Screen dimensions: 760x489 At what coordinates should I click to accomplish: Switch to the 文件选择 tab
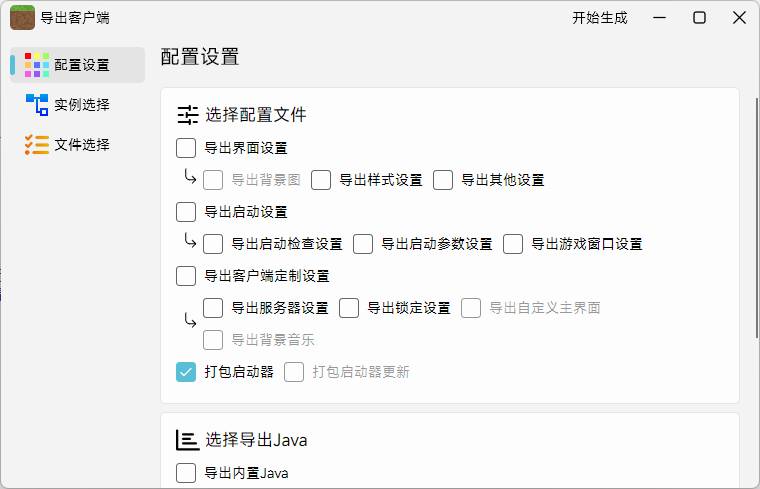[81, 145]
